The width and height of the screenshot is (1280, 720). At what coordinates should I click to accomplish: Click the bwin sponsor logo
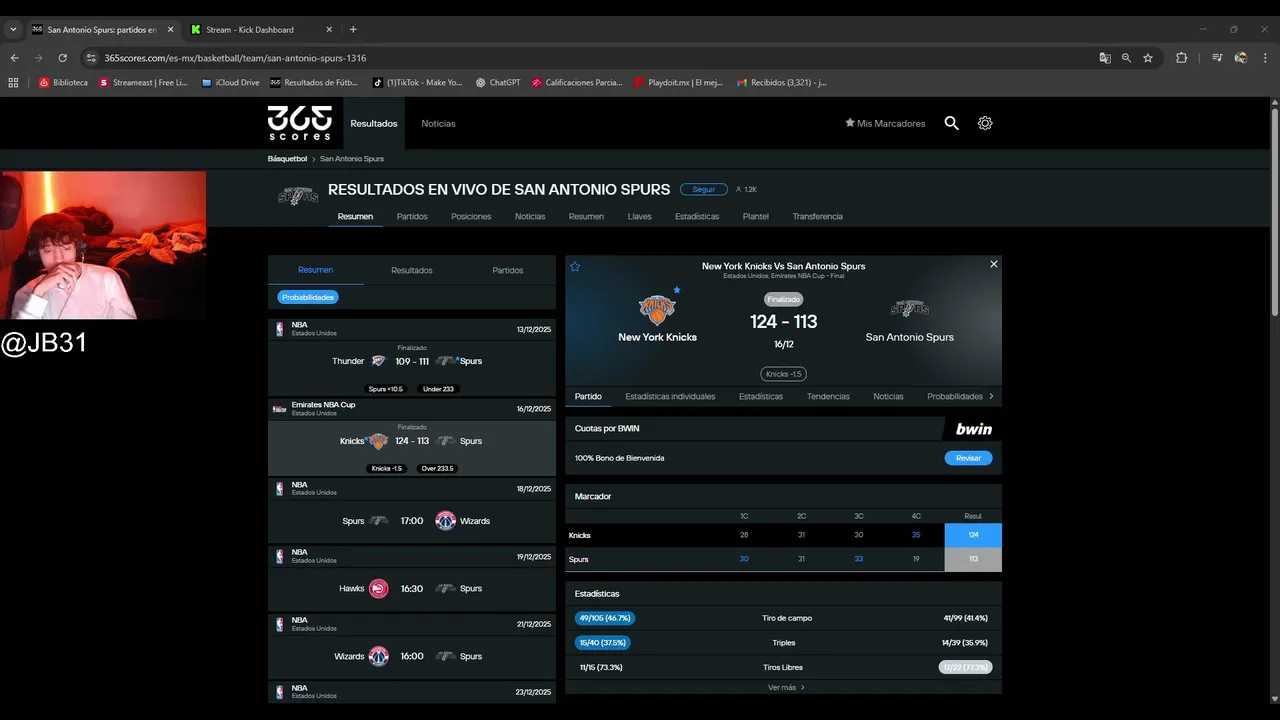(973, 429)
